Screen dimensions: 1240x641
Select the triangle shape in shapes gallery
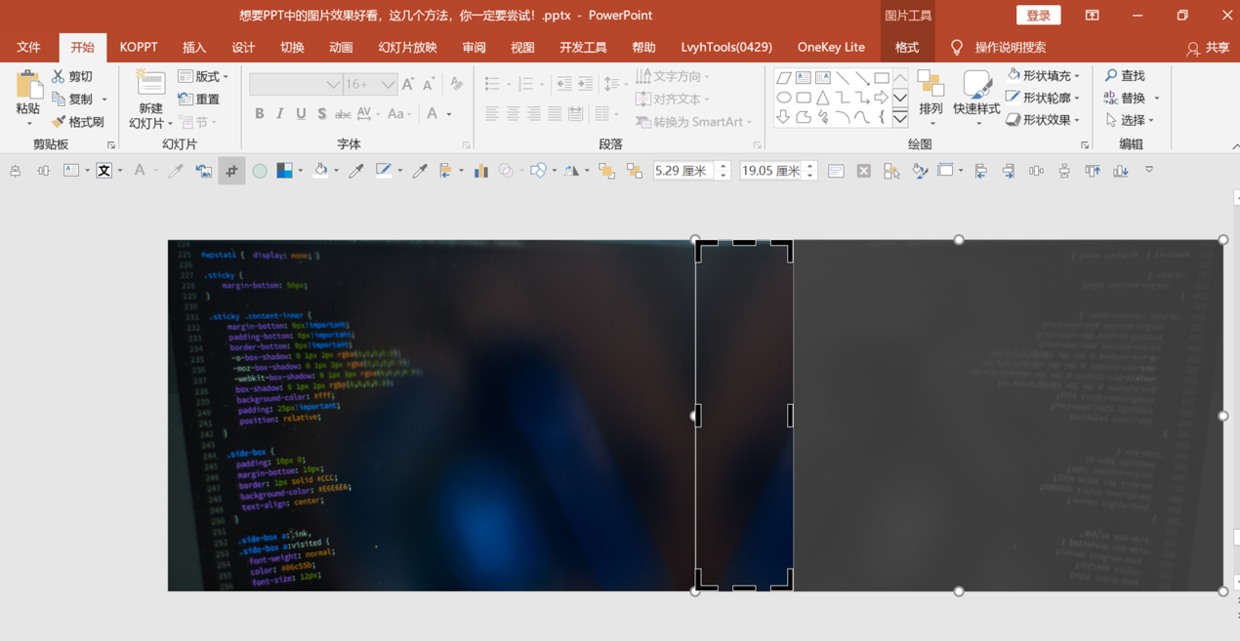[x=823, y=98]
